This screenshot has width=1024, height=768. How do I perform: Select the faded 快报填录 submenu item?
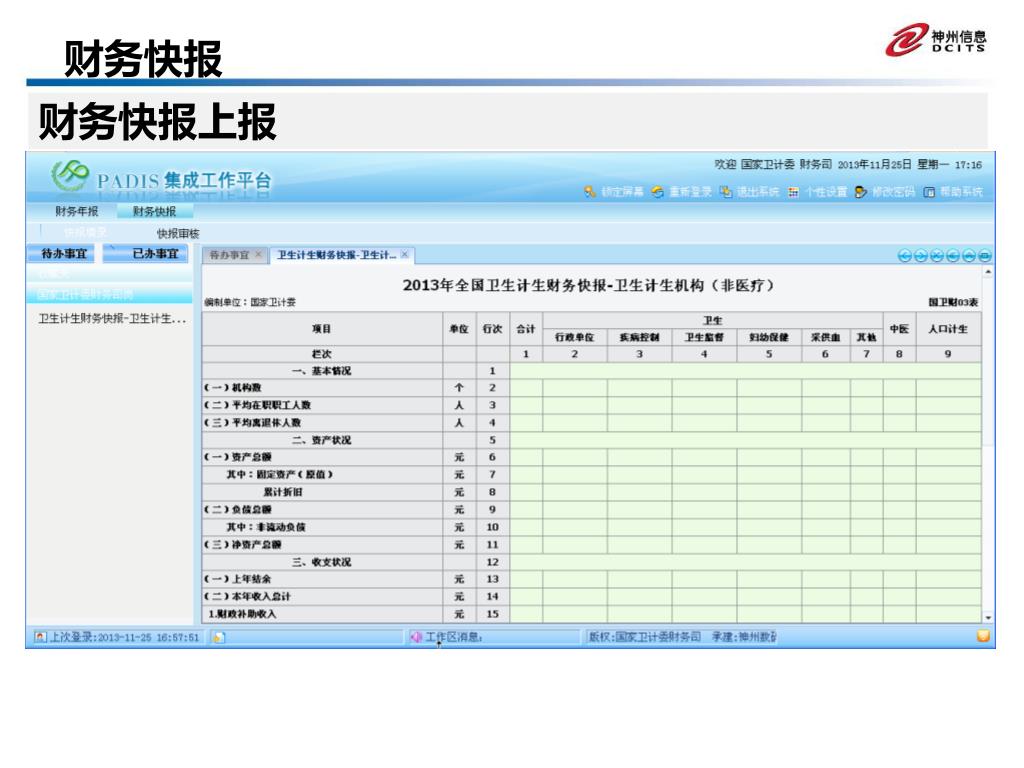pyautogui.click(x=85, y=232)
